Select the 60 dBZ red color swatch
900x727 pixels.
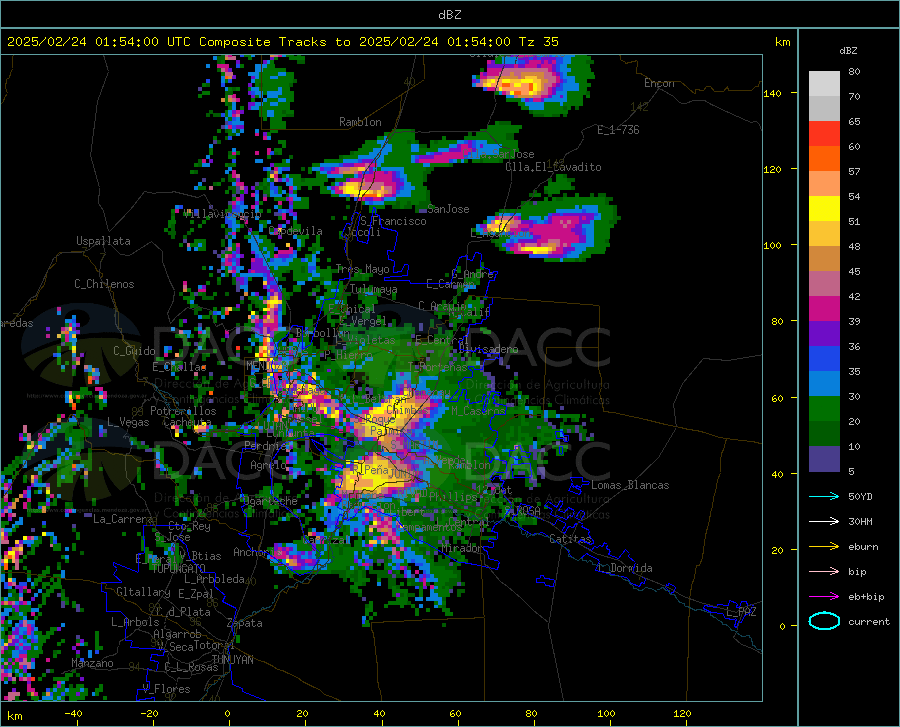coord(824,134)
